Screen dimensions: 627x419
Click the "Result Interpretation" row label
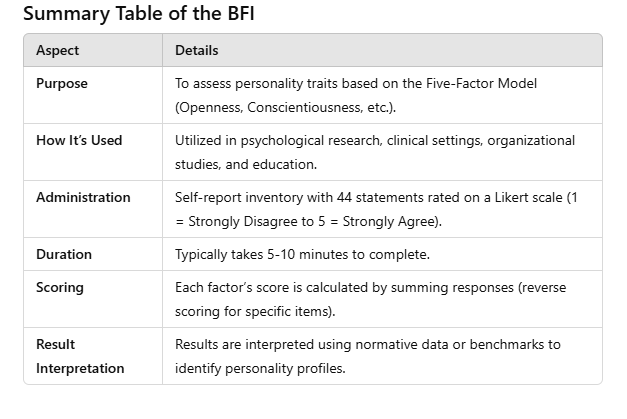tap(80, 356)
